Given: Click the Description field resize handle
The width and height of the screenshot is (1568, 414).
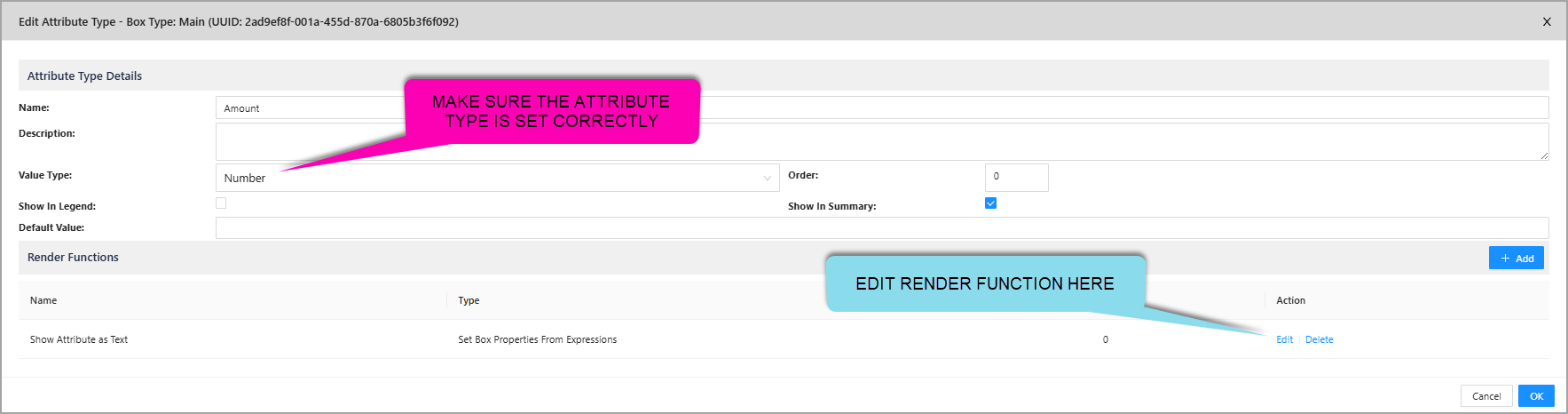Looking at the screenshot, I should 1544,155.
